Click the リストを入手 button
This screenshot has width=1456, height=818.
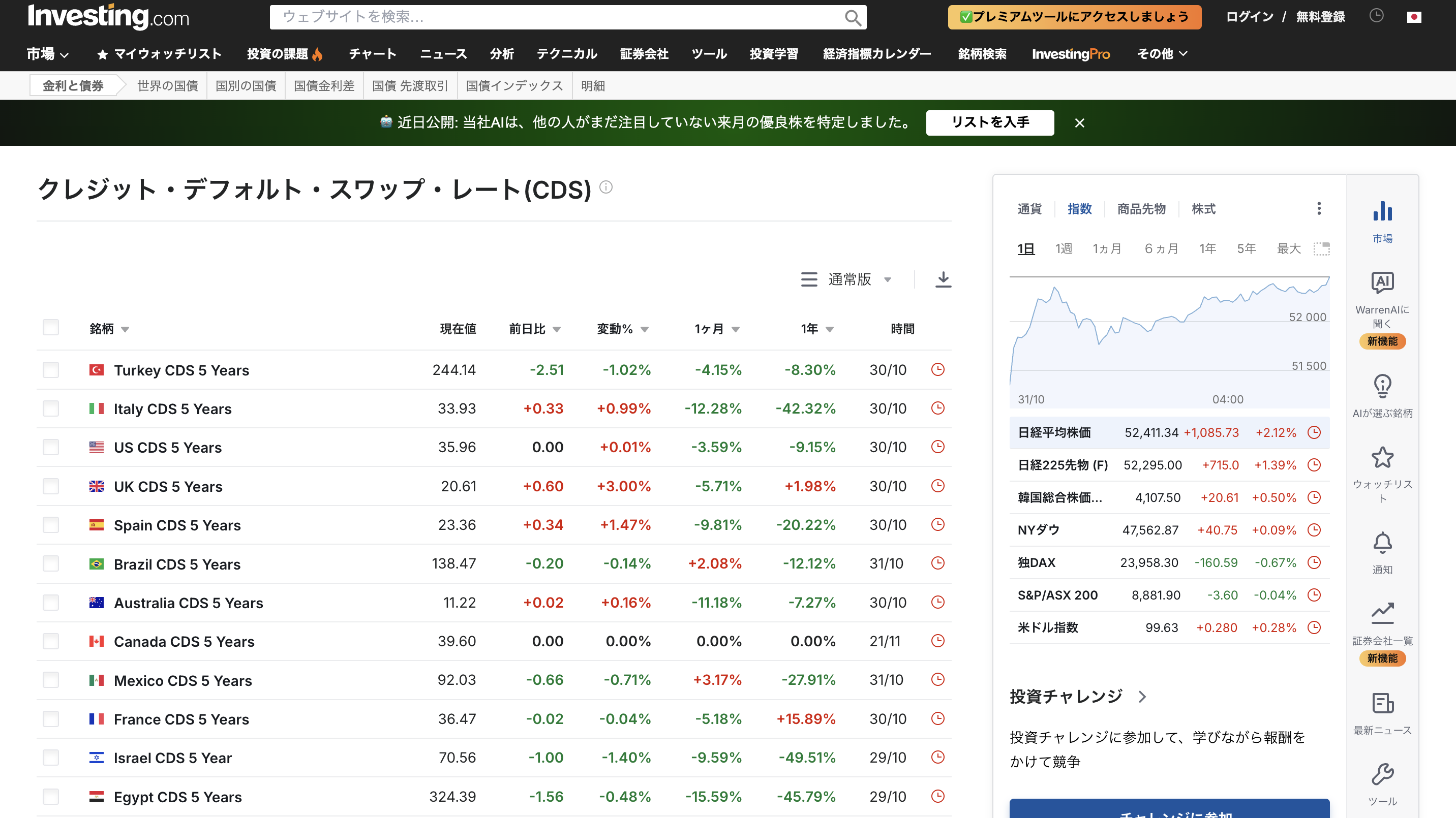point(989,122)
